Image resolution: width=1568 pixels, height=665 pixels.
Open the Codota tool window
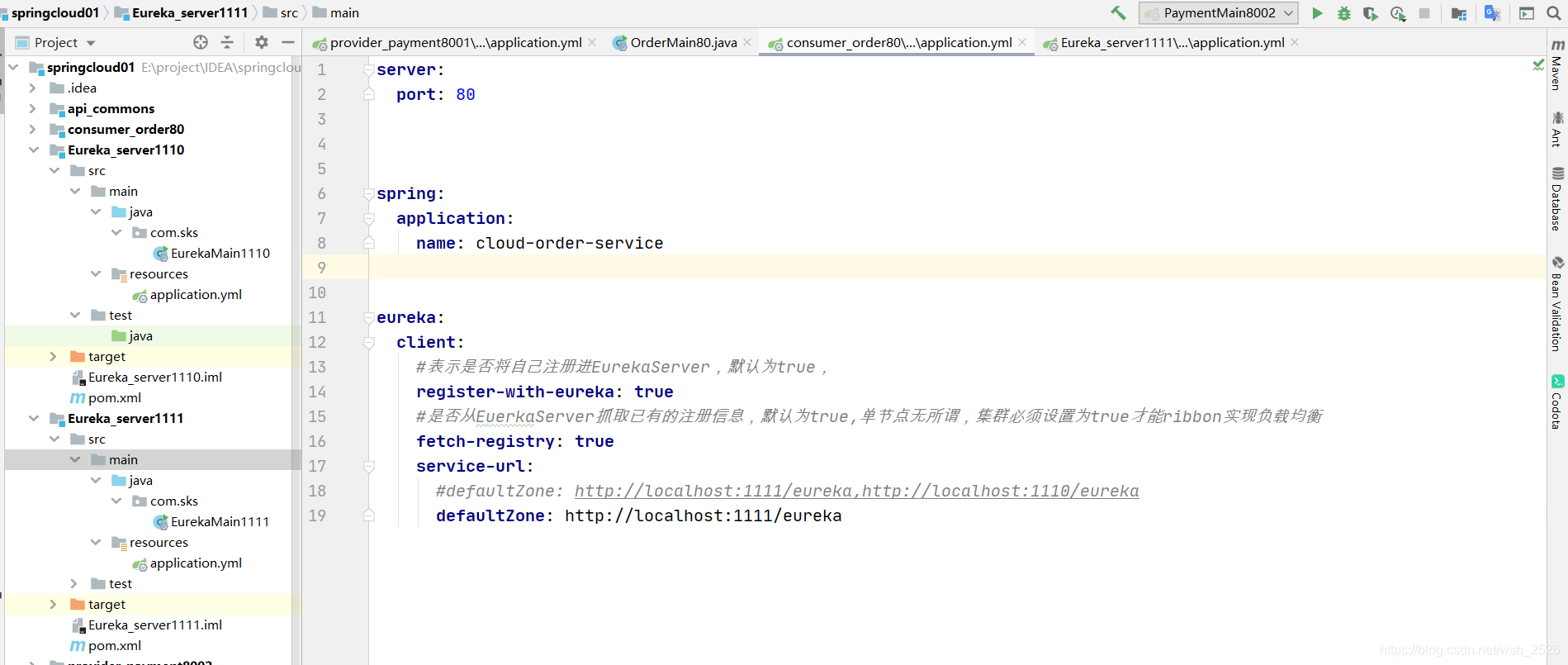click(1557, 401)
